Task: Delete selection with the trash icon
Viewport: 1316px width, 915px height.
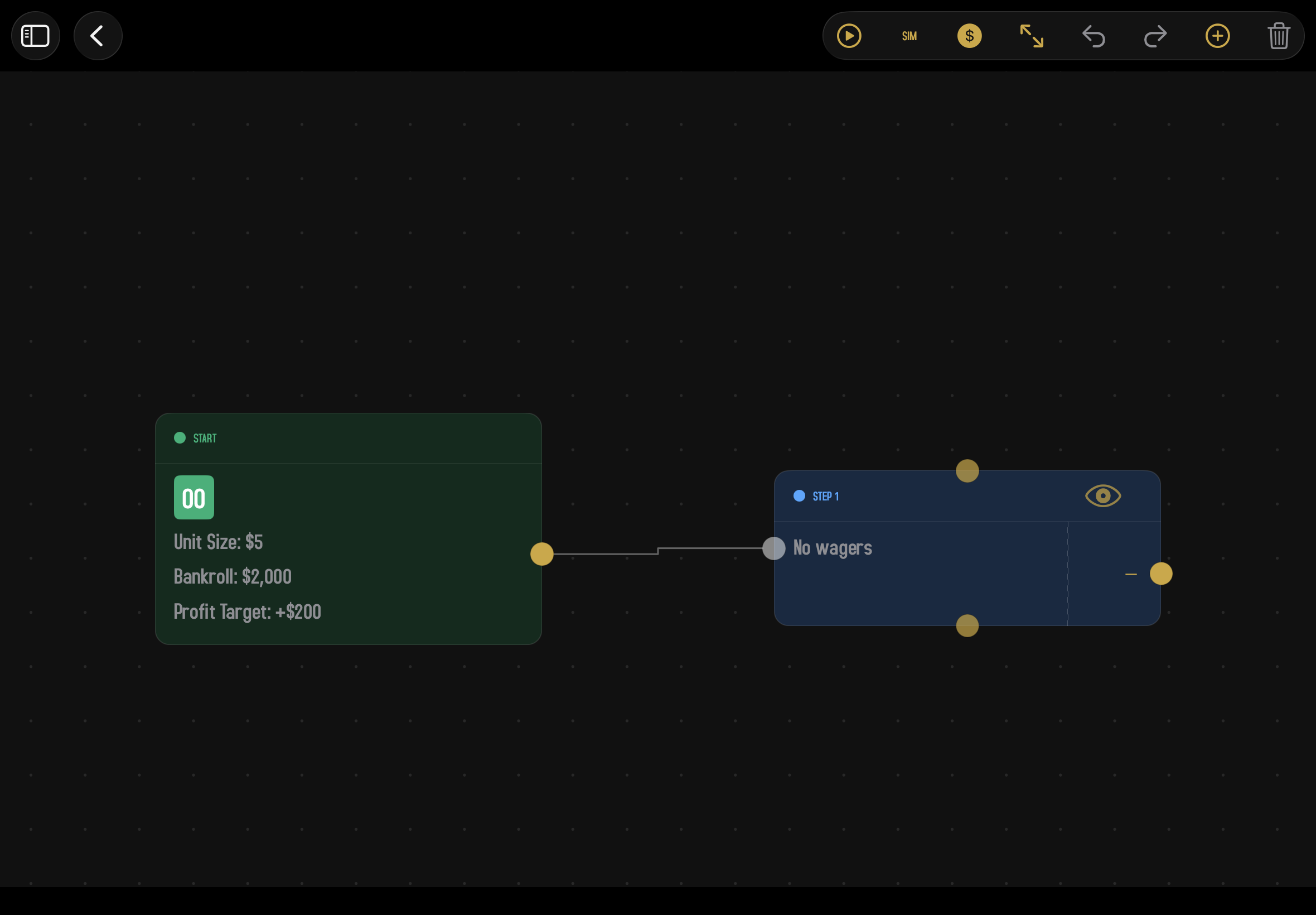Action: (x=1279, y=36)
